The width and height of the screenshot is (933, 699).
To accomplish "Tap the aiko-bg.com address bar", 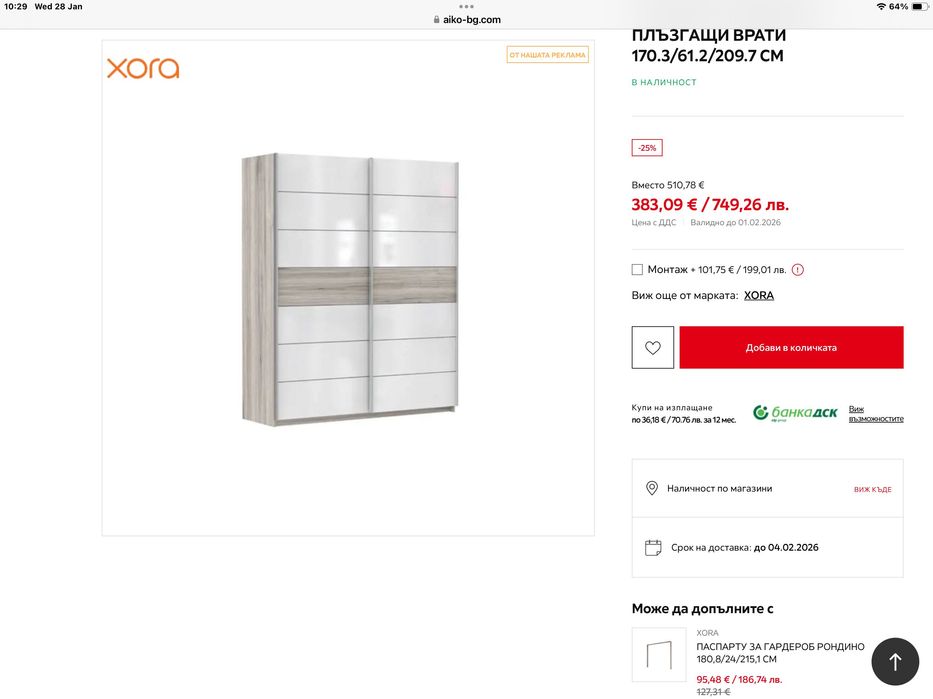I will [467, 20].
